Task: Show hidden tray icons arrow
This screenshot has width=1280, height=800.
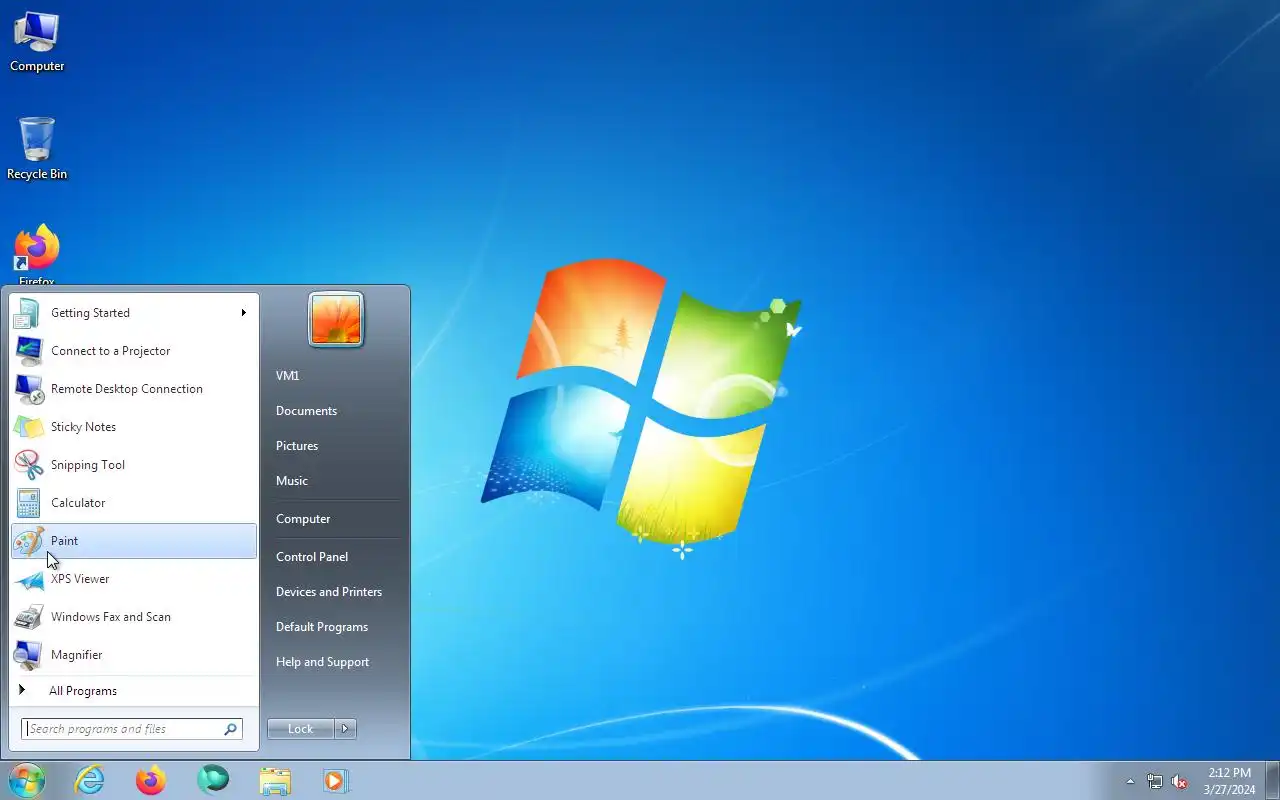Action: (x=1130, y=781)
